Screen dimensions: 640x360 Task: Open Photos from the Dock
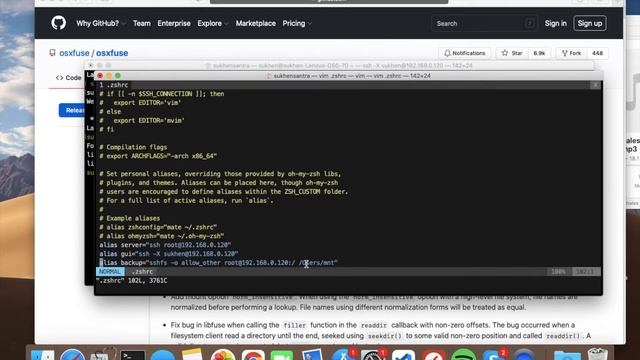223,355
